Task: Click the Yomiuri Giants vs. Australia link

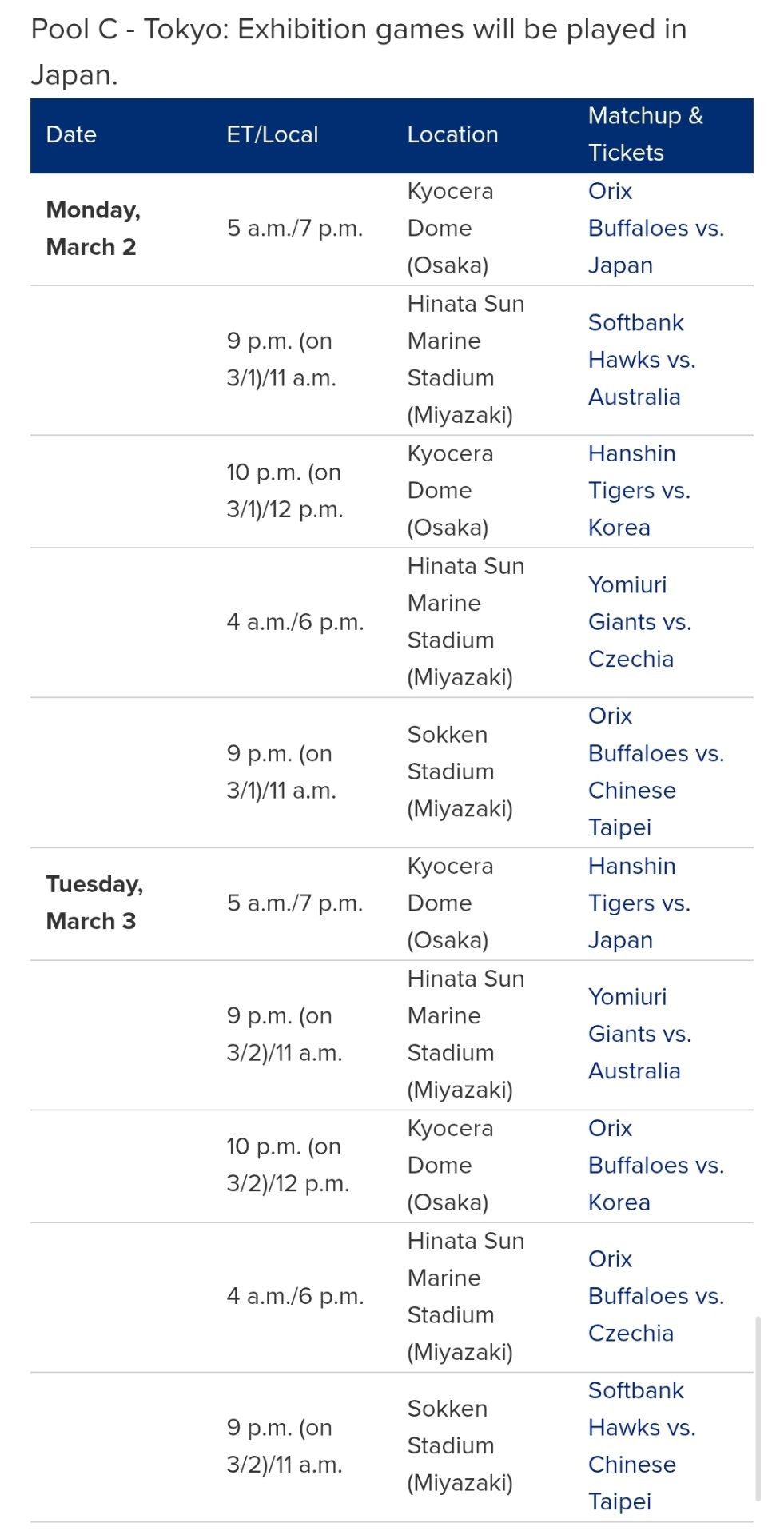Action: pyautogui.click(x=639, y=1034)
